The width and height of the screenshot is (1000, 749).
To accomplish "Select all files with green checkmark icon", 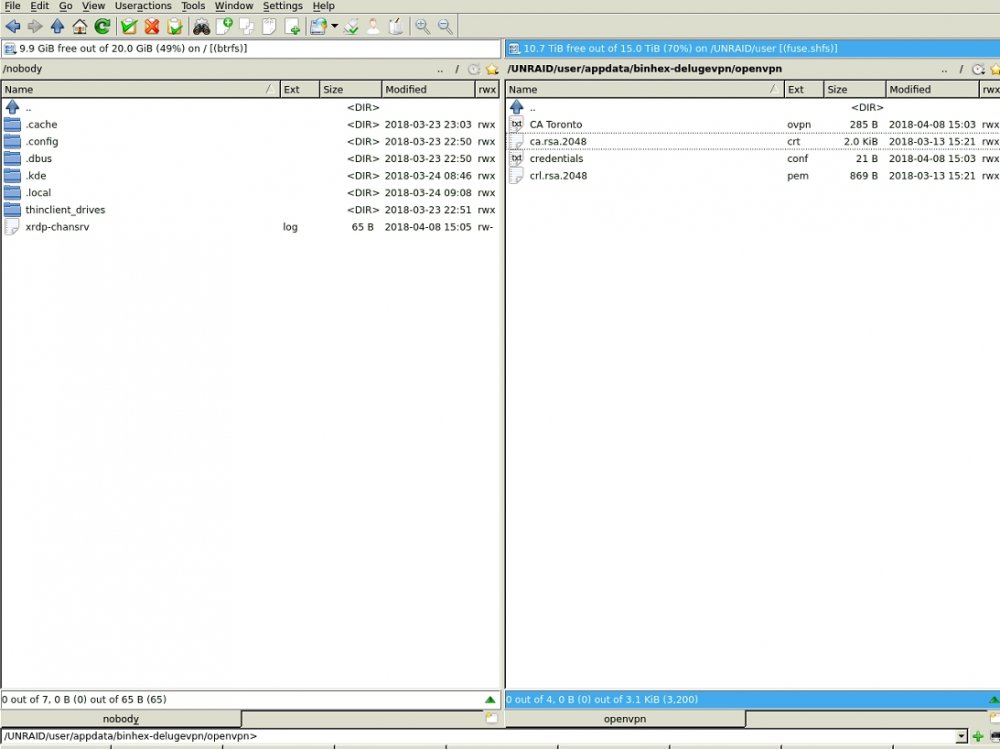I will [x=129, y=26].
